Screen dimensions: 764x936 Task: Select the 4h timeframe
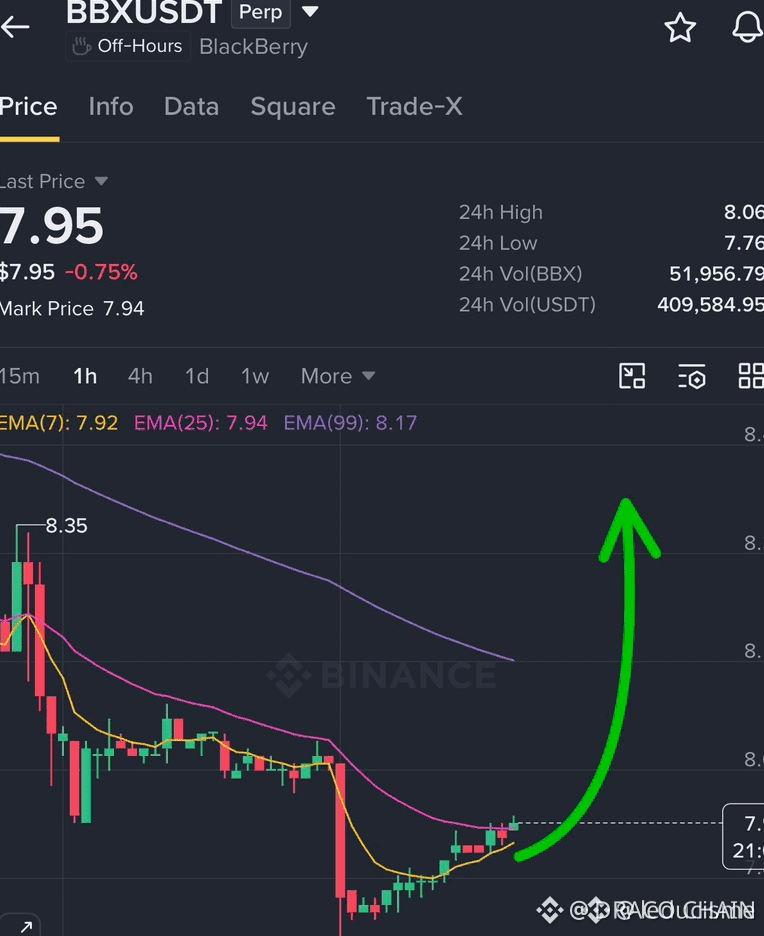coord(140,377)
